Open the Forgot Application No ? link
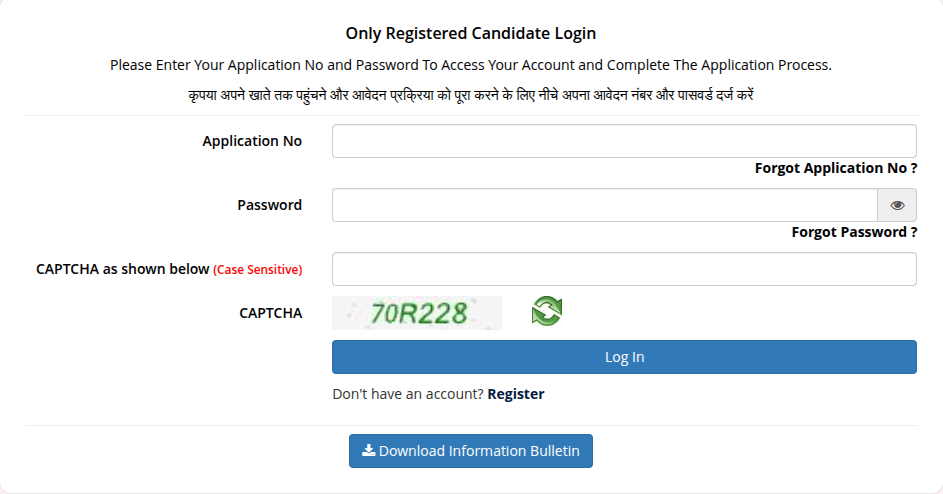Image resolution: width=943 pixels, height=494 pixels. (836, 168)
